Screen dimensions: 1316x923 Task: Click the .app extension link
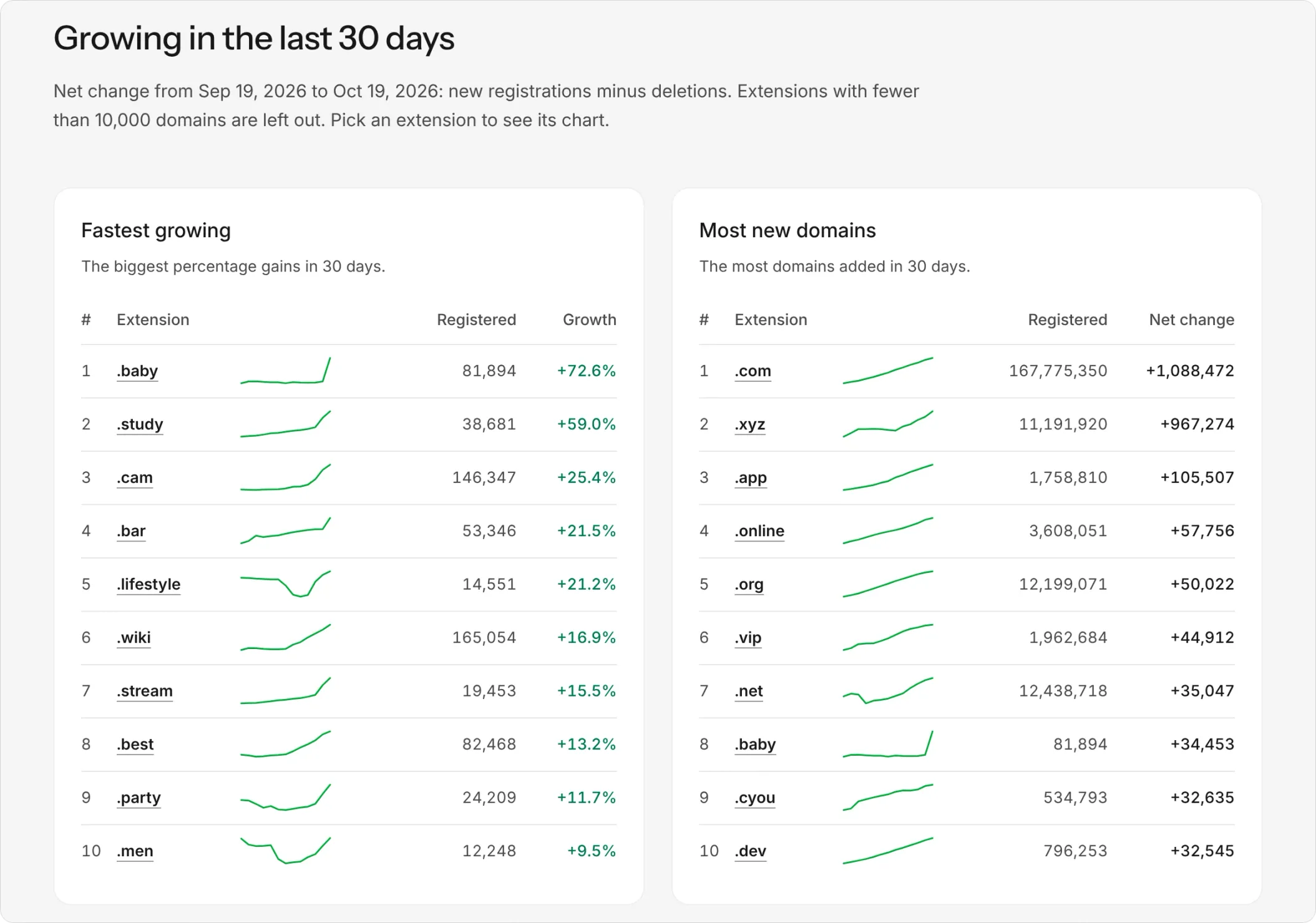pos(751,478)
